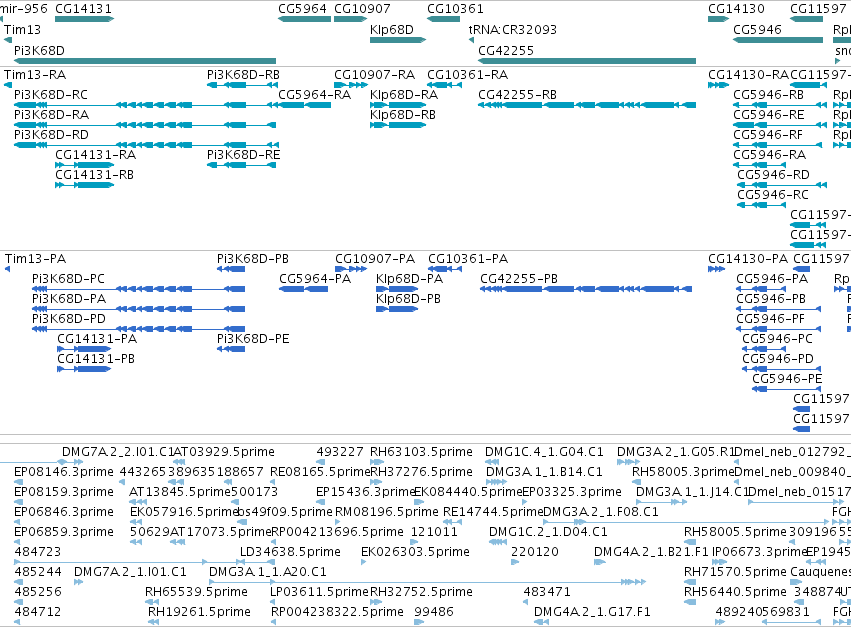This screenshot has width=851, height=627.
Task: Select the LD34638.5prime EST label
Action: (290, 552)
